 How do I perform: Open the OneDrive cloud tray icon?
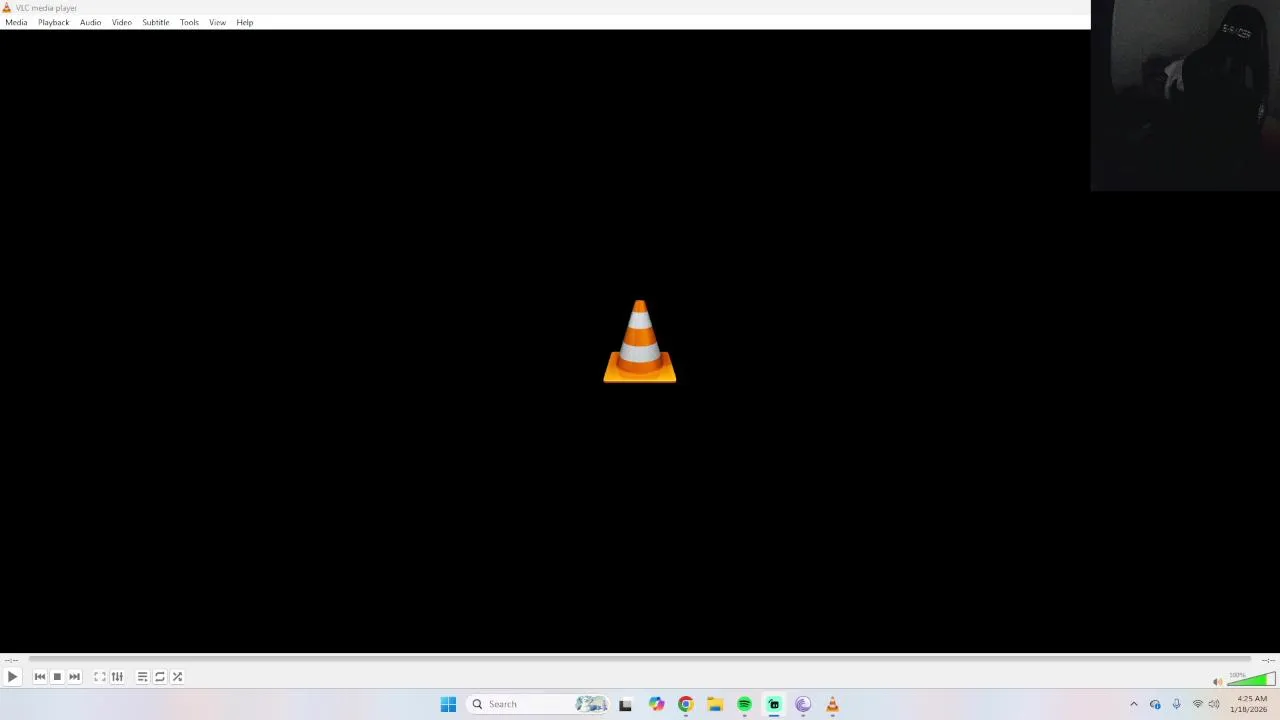pos(1155,704)
